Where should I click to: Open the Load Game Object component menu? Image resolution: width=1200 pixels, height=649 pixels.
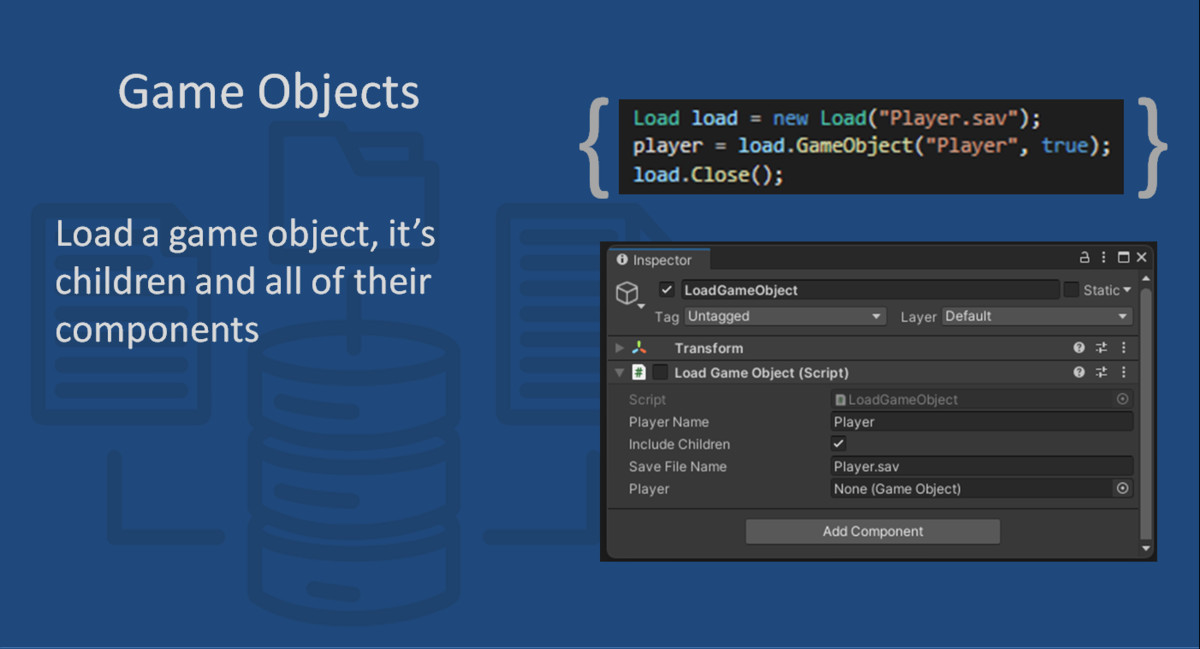[1124, 373]
